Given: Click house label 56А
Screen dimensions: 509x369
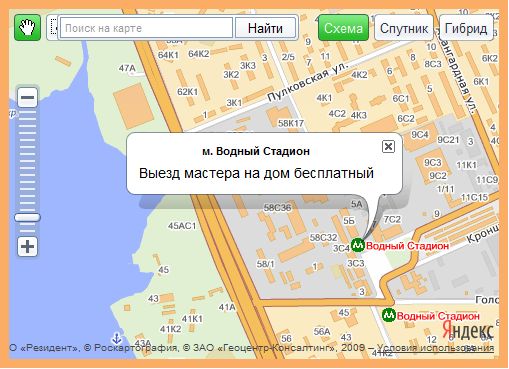Looking at the screenshot, I should [322, 331].
